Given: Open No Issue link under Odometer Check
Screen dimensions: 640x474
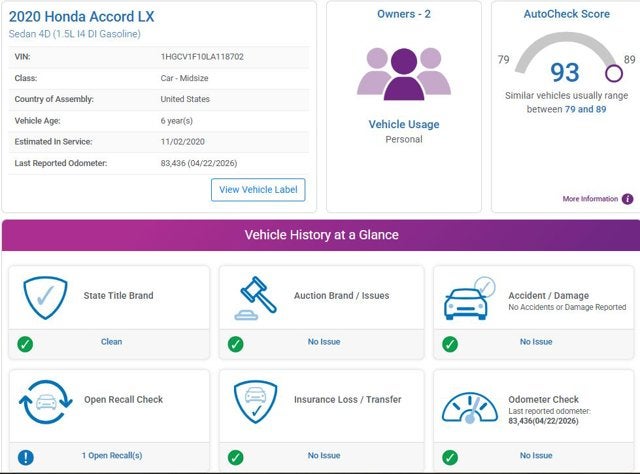Looking at the screenshot, I should click(536, 455).
